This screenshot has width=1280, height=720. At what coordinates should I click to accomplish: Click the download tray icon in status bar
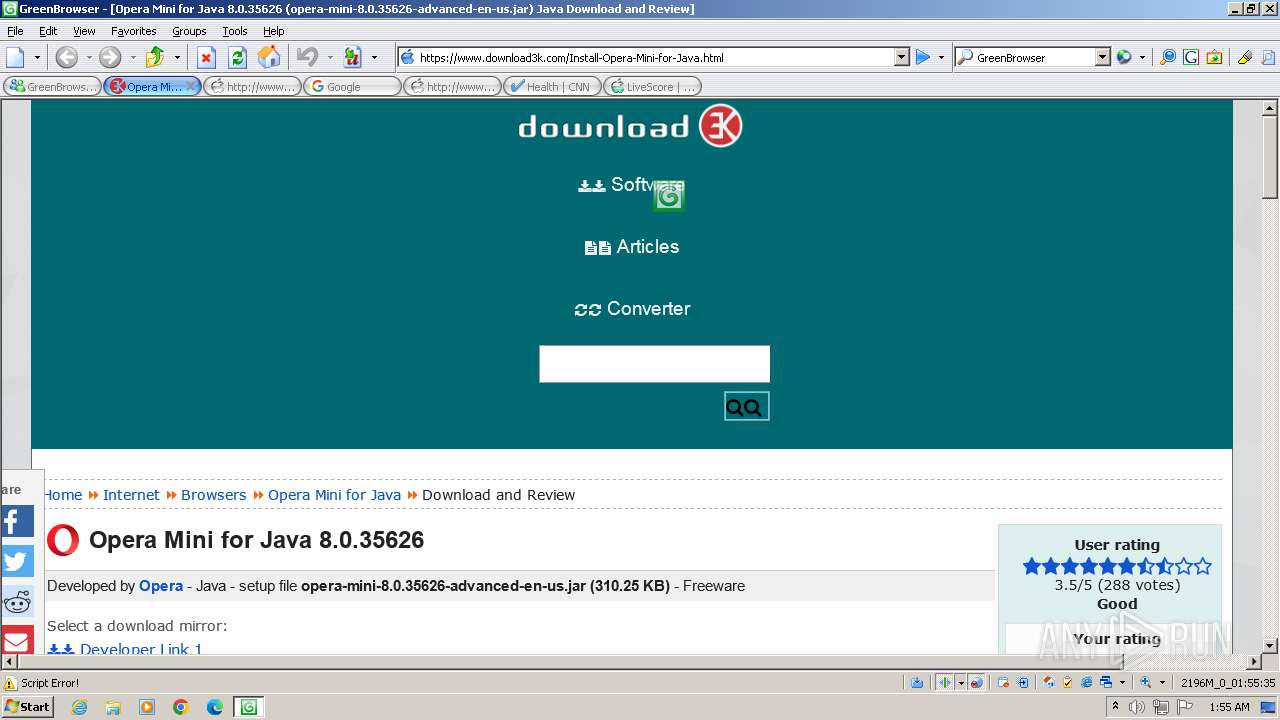coord(917,683)
